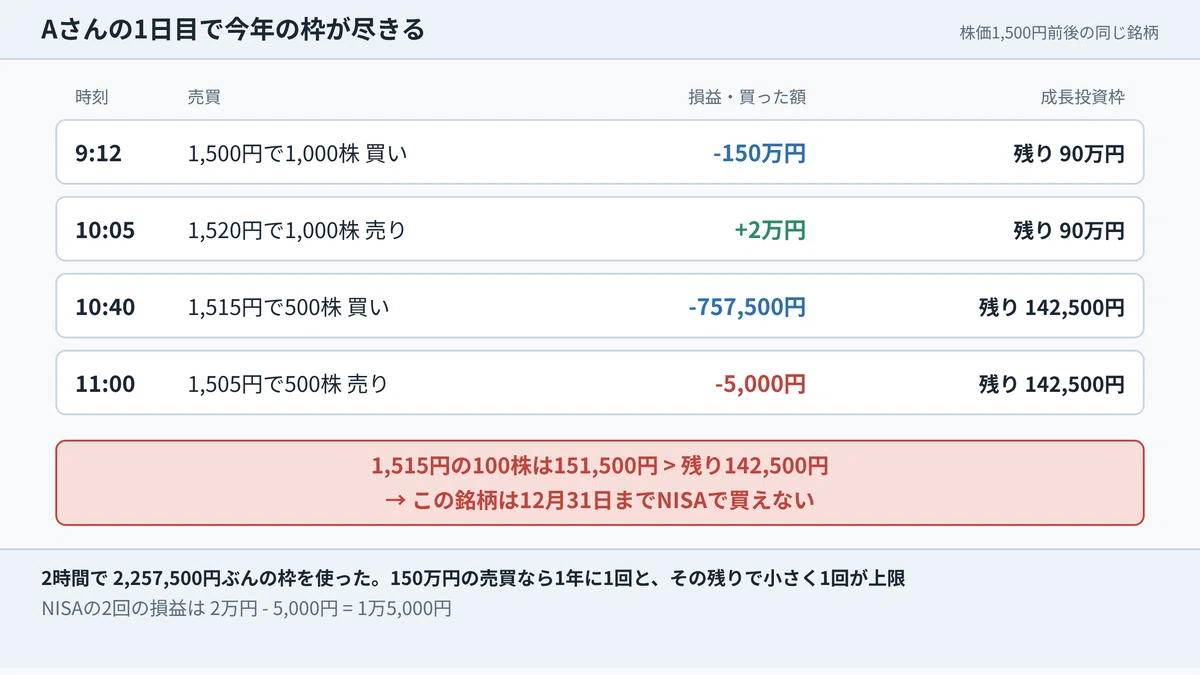
Task: Click the -757,500円 amount
Action: (747, 308)
